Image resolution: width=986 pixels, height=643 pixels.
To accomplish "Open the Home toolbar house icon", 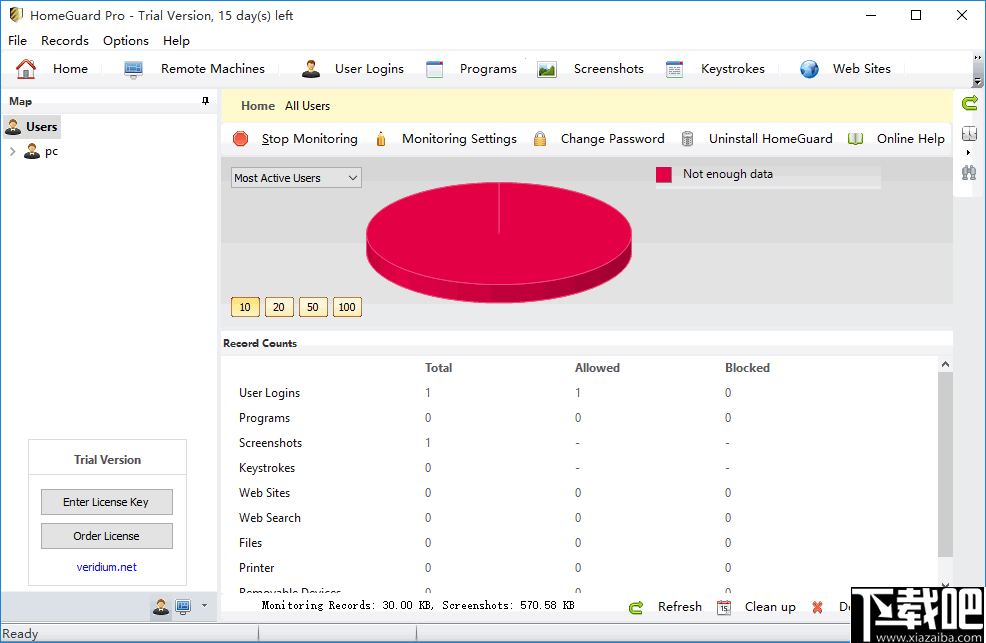I will [x=26, y=69].
